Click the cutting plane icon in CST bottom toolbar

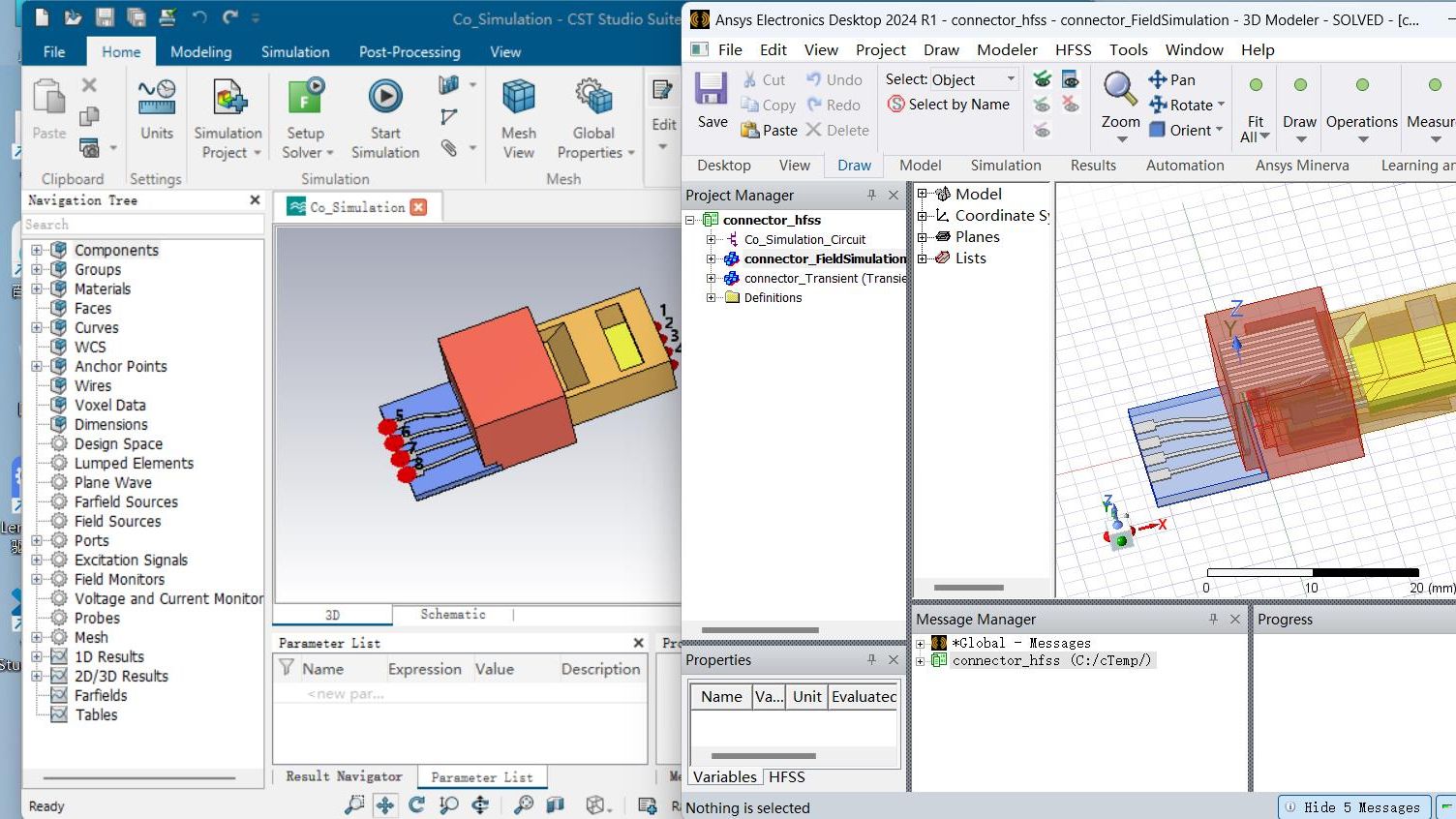tap(555, 804)
